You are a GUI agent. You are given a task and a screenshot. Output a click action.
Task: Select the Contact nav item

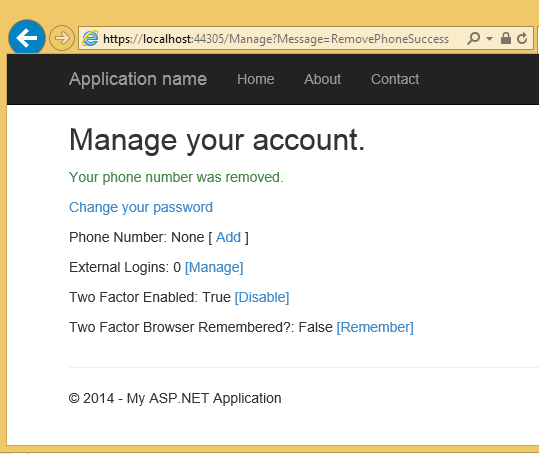point(395,79)
